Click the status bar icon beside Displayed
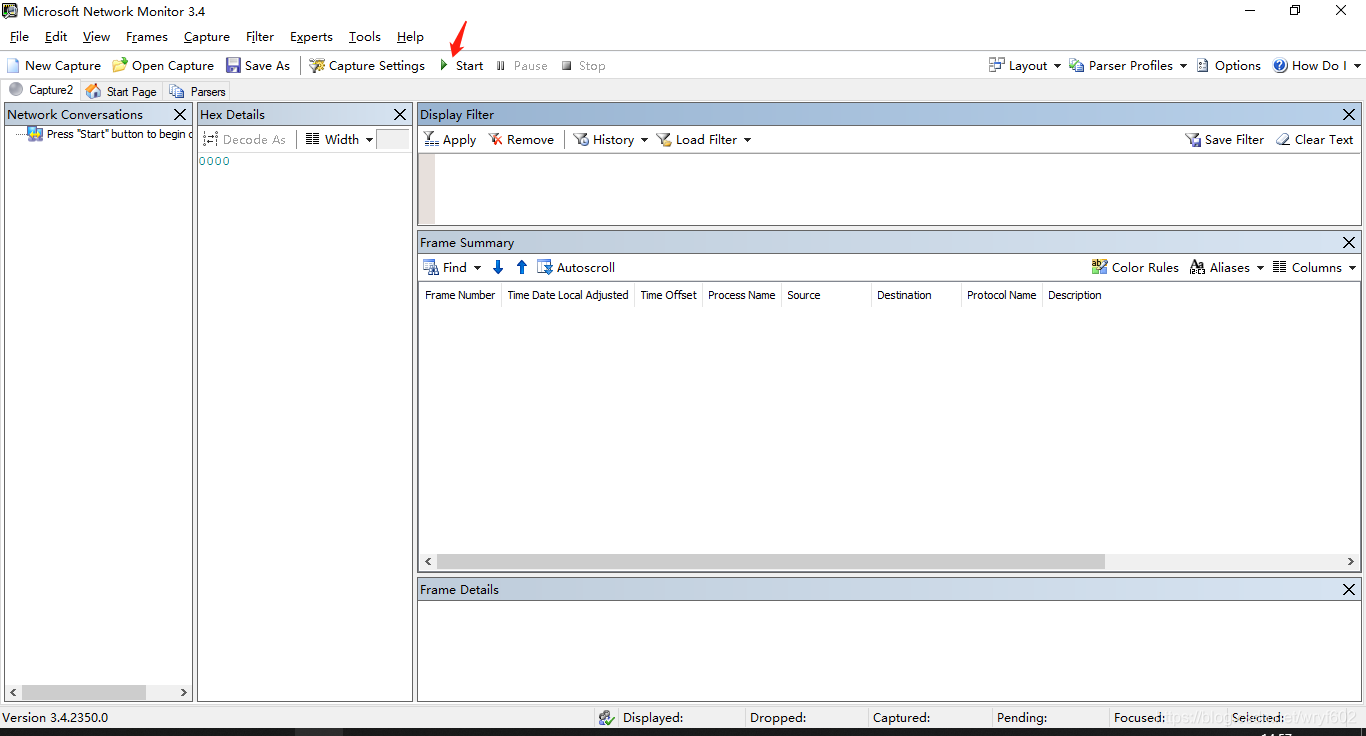The image size is (1366, 736). coord(606,718)
